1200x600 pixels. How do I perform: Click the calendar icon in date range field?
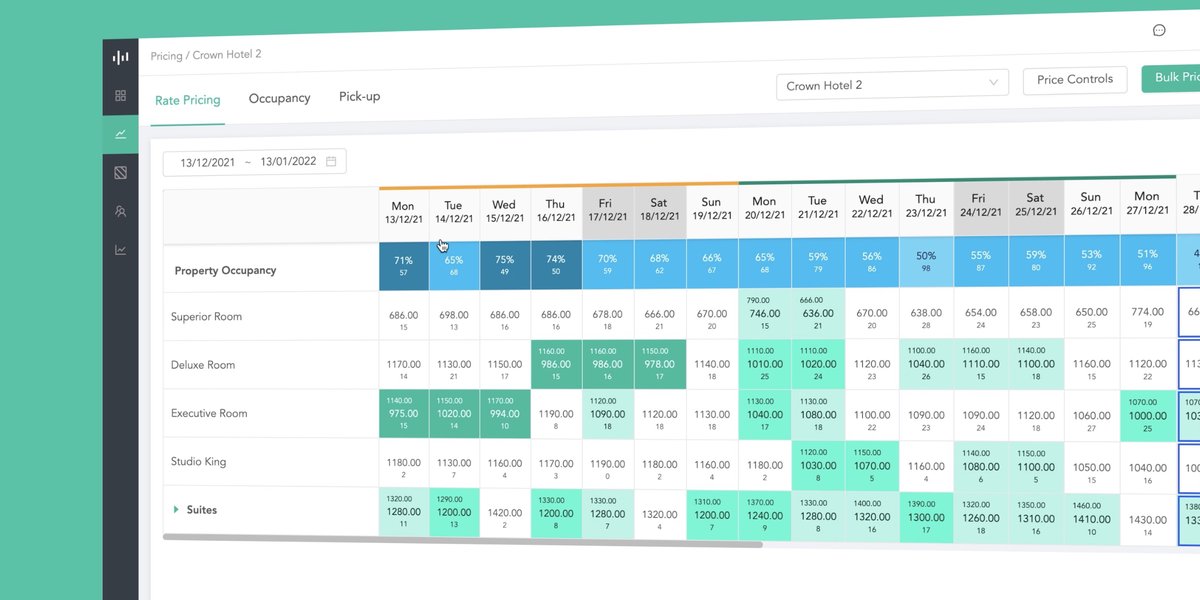pyautogui.click(x=331, y=160)
